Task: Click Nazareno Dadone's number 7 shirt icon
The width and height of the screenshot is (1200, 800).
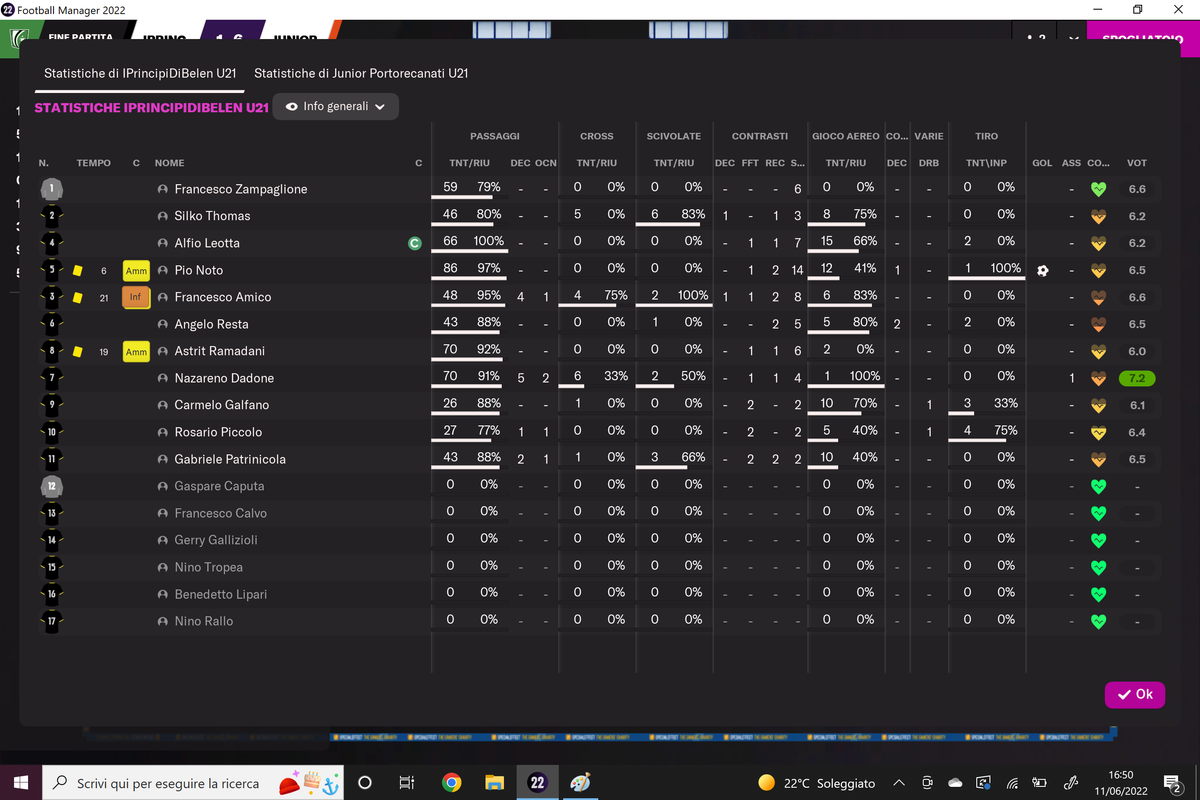Action: click(x=51, y=378)
